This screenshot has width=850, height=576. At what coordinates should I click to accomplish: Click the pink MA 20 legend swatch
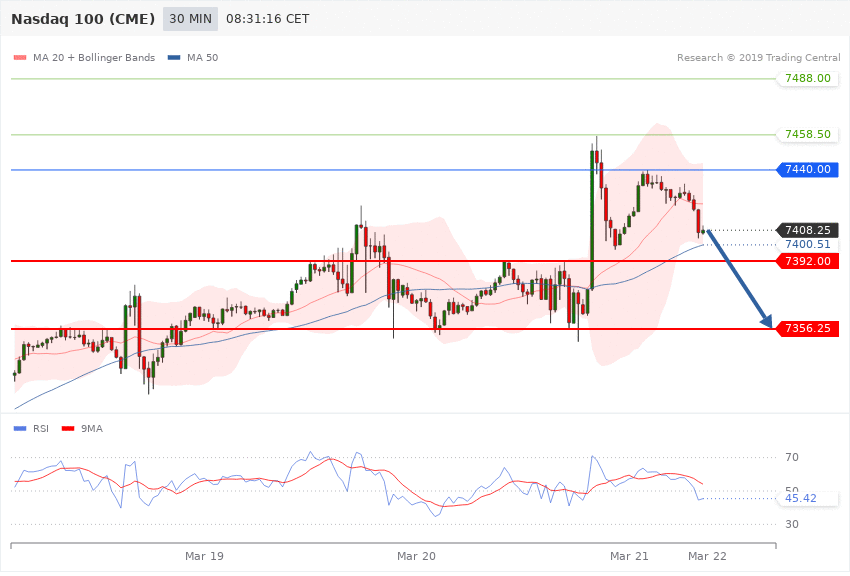pyautogui.click(x=20, y=57)
